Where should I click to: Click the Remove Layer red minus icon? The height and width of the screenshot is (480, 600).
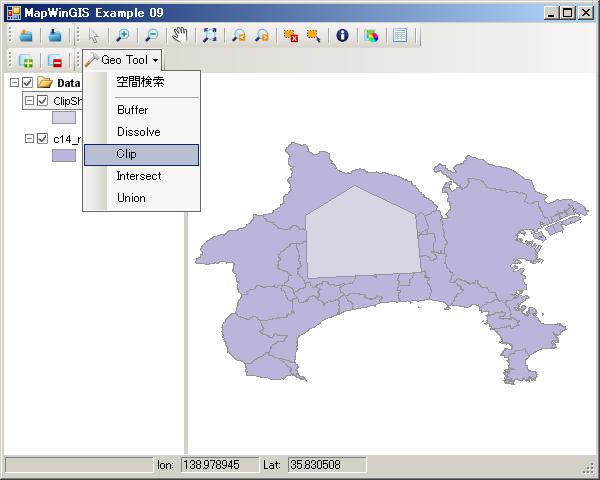pyautogui.click(x=55, y=61)
